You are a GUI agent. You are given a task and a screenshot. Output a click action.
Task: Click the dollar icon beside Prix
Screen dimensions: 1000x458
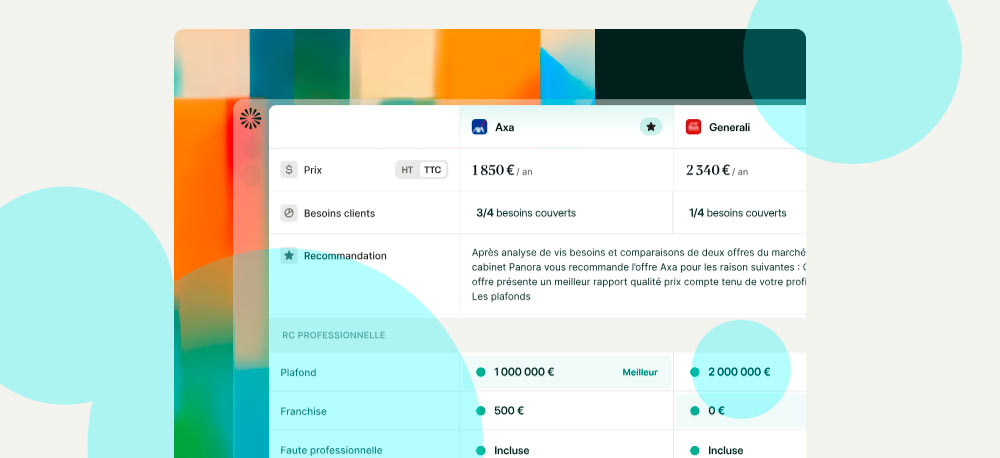289,170
